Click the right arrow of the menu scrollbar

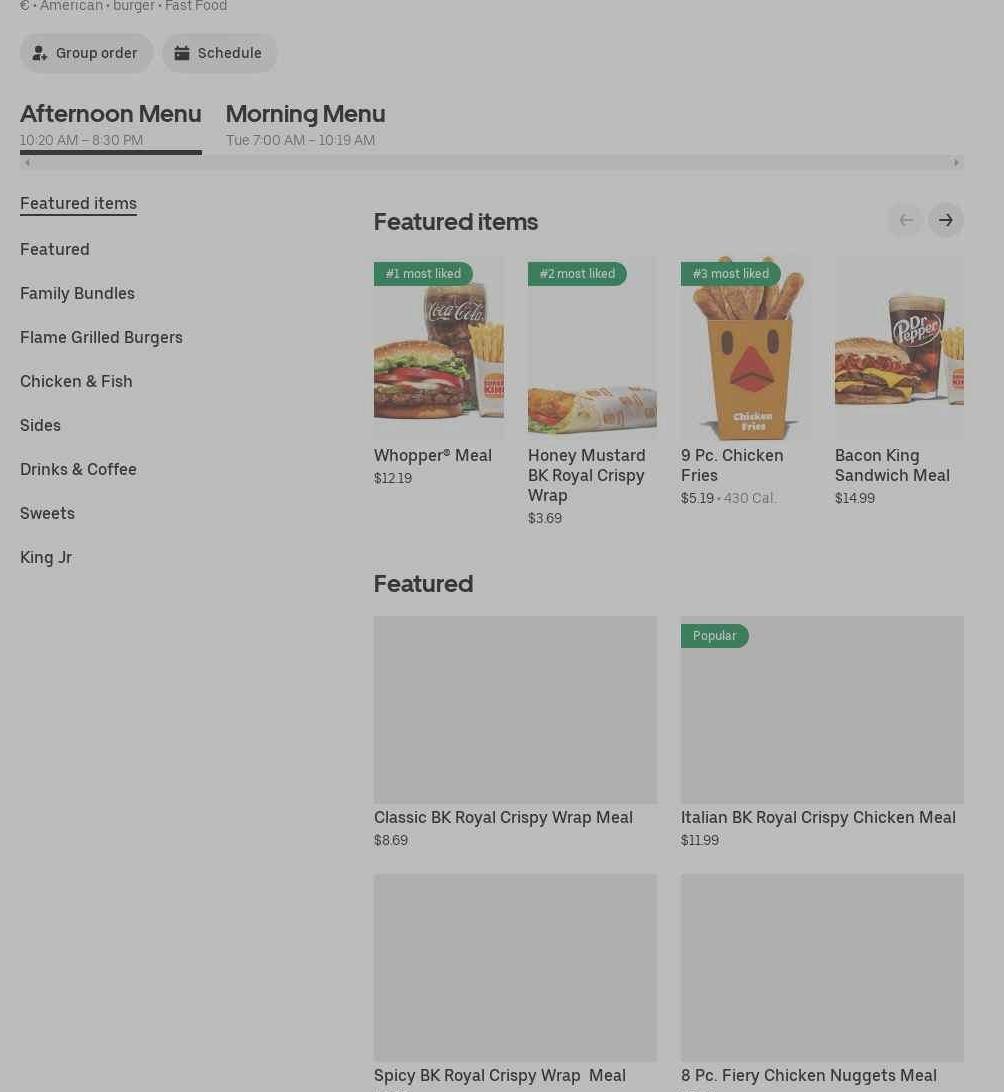(x=956, y=162)
